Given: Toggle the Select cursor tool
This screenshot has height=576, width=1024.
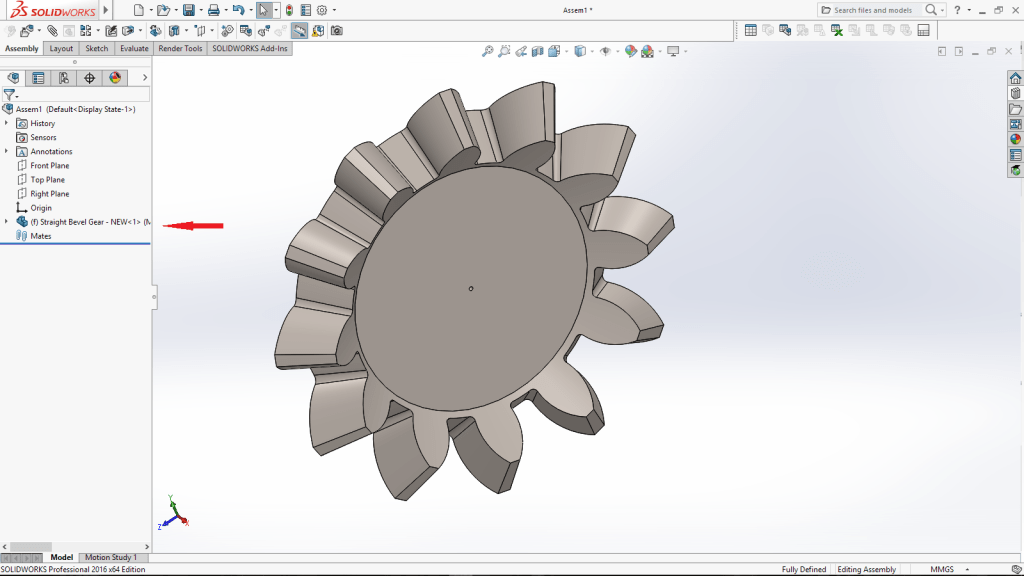Looking at the screenshot, I should (x=263, y=10).
